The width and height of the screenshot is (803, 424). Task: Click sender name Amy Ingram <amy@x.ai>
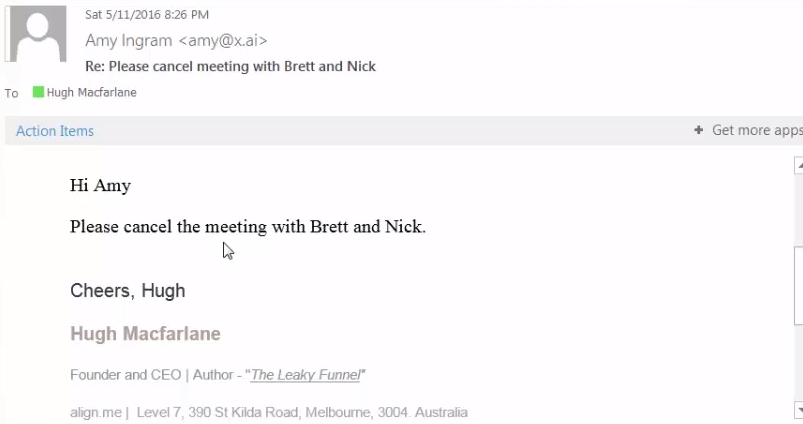pyautogui.click(x=177, y=40)
